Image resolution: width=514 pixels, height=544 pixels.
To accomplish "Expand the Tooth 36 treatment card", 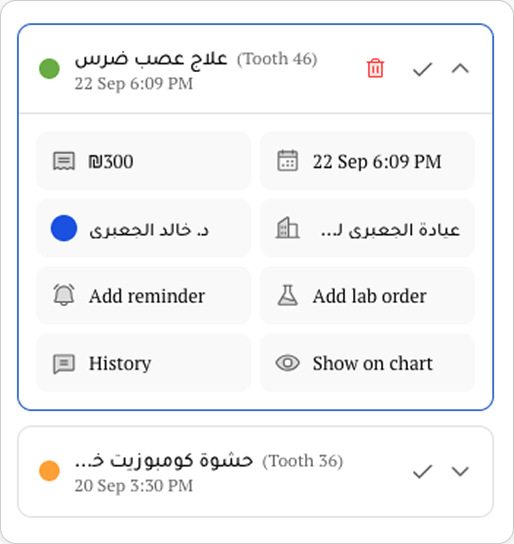I will (460, 471).
